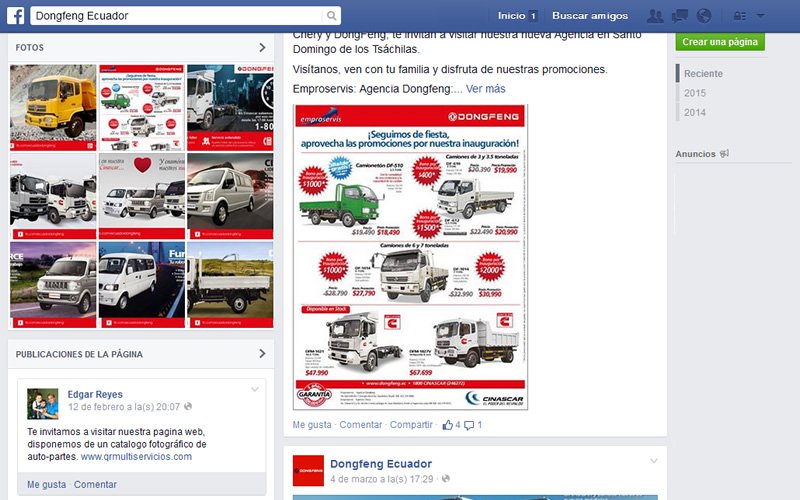Click the Dongfeng Ecuador page avatar

coord(308,470)
